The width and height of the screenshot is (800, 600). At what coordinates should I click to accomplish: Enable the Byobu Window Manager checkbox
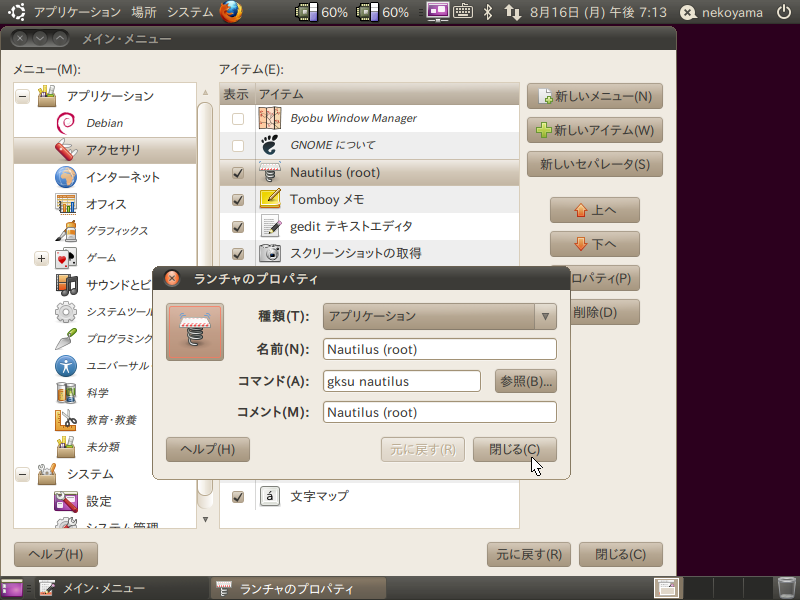[238, 119]
